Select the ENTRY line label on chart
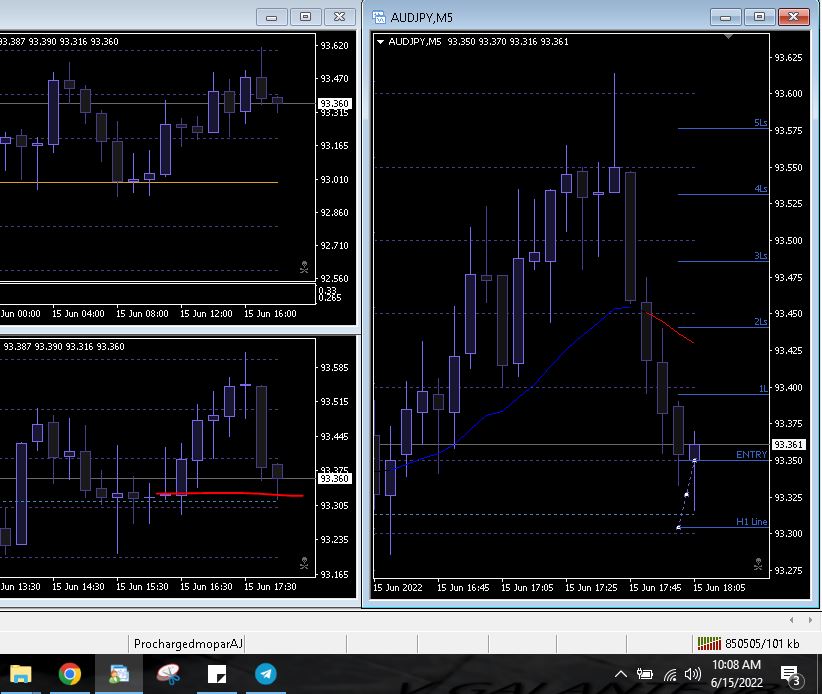Screen dimensions: 822x694 coord(751,455)
